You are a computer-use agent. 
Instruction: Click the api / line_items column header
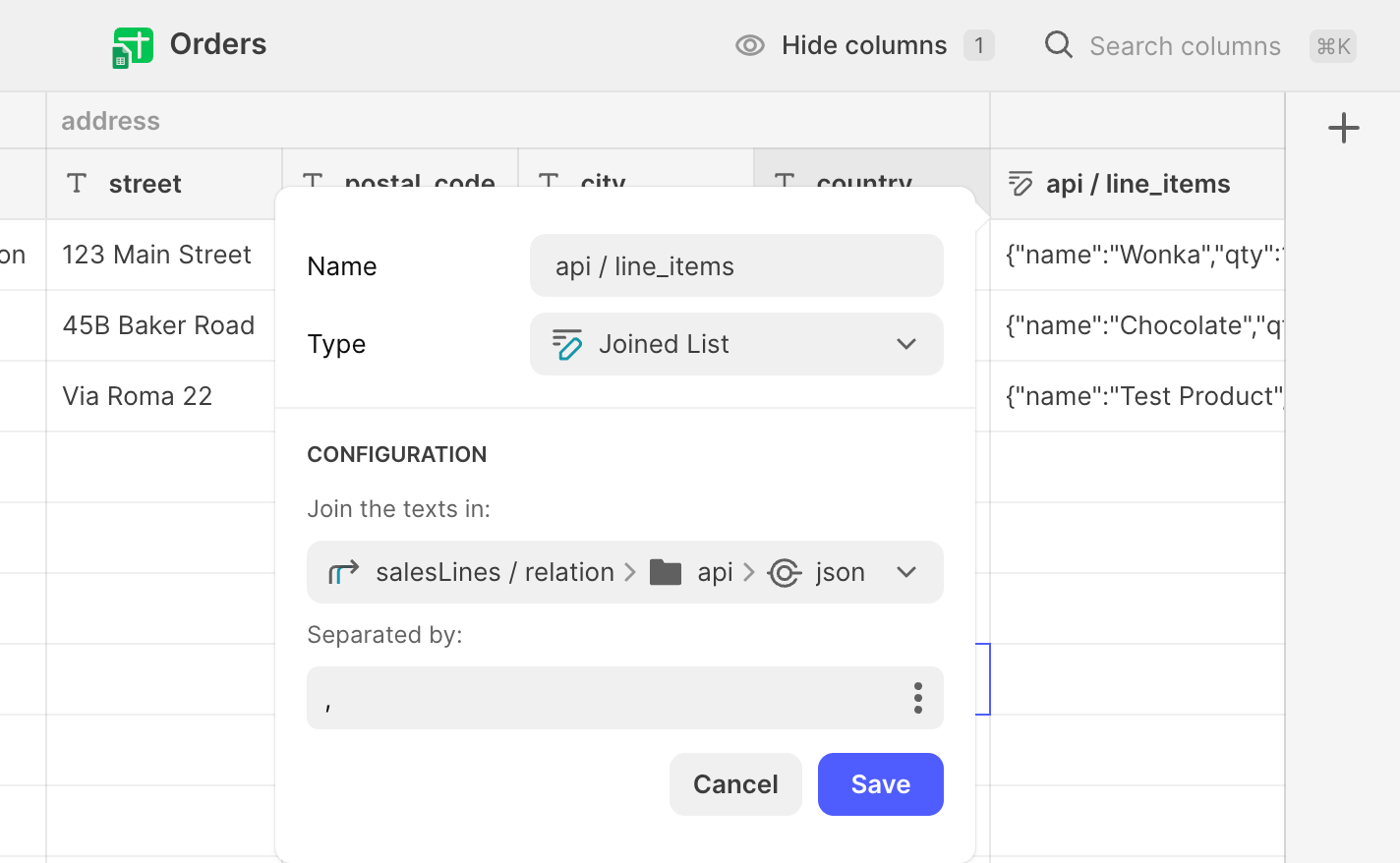1137,184
